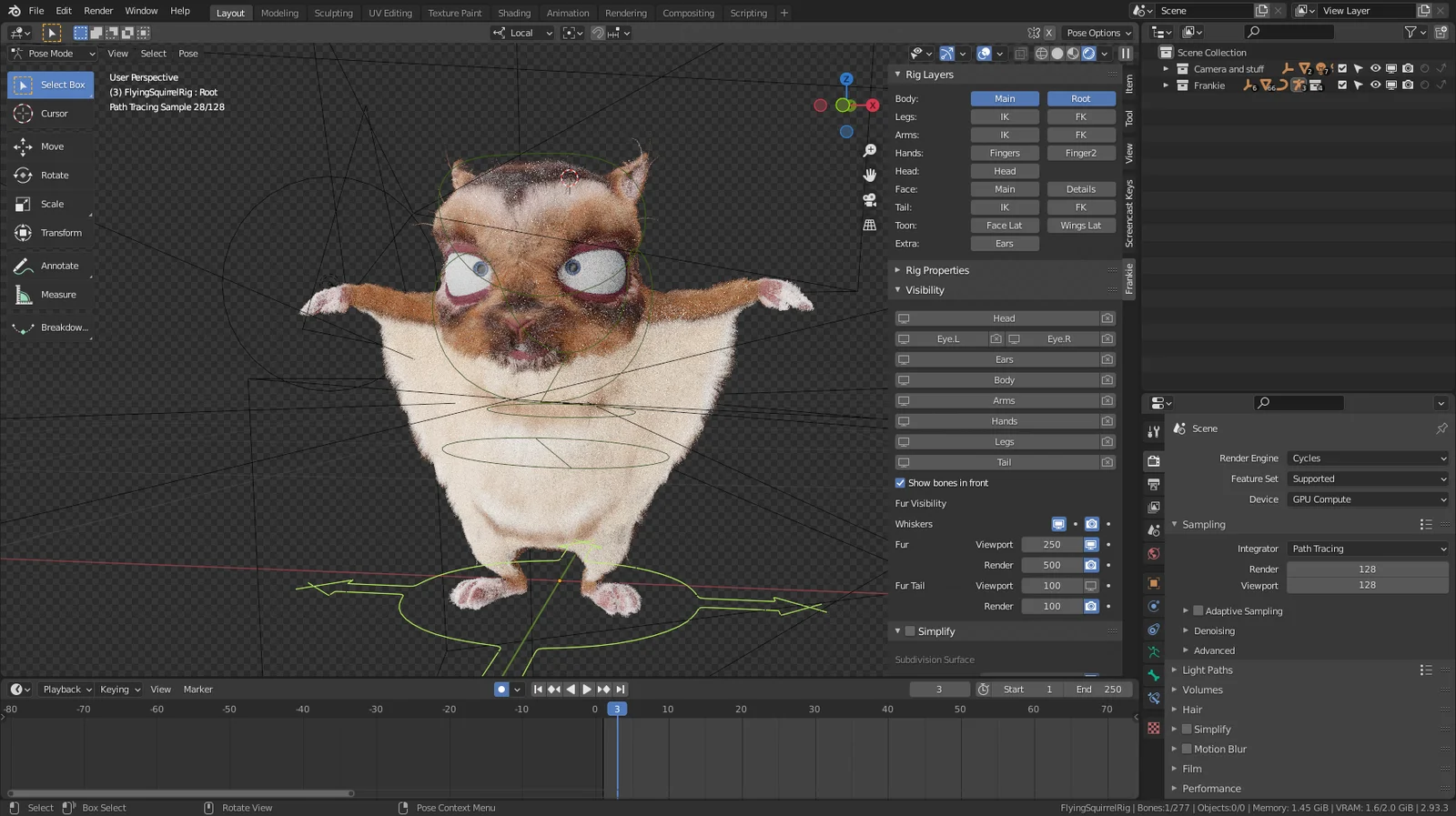
Task: Click the outliner filter funnel icon
Action: 1410,32
